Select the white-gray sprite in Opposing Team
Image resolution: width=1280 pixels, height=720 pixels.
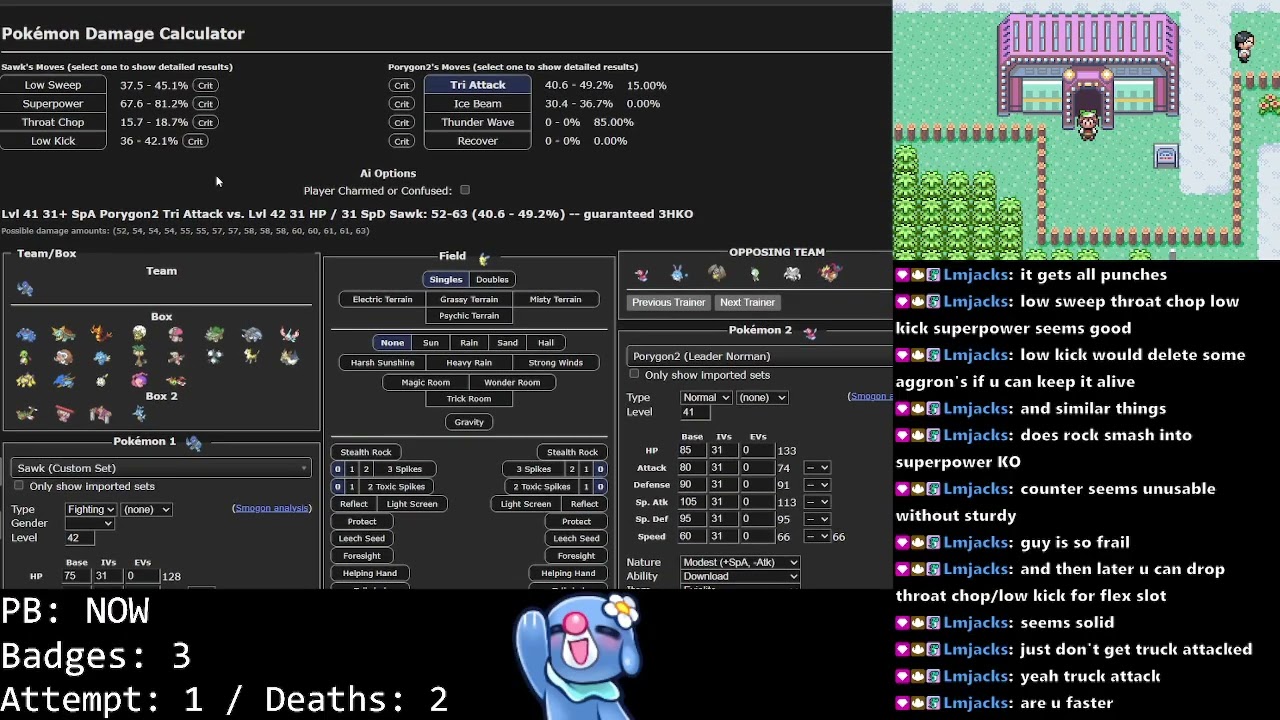pos(792,273)
